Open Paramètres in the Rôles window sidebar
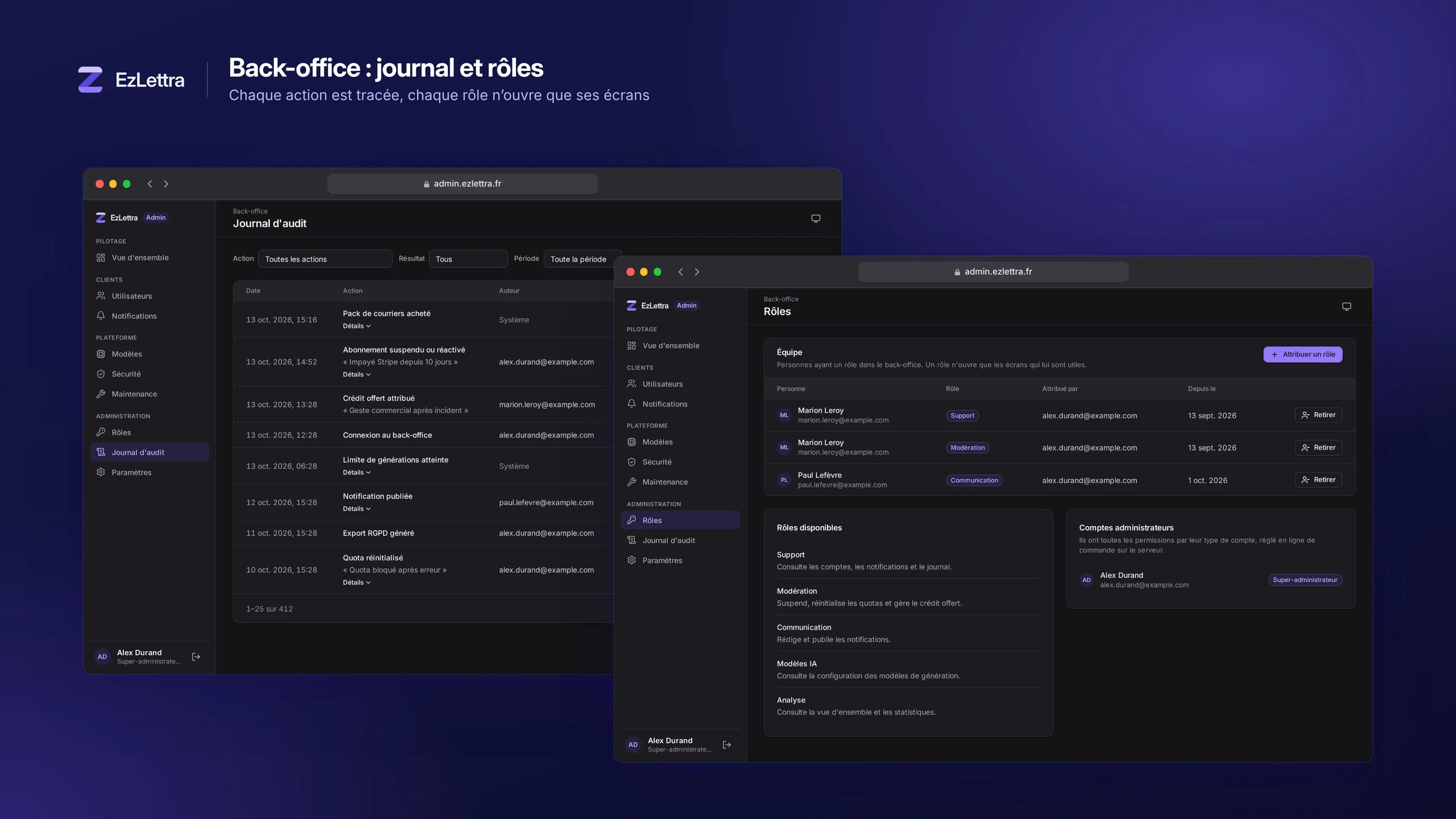The image size is (1456, 819). point(680,560)
